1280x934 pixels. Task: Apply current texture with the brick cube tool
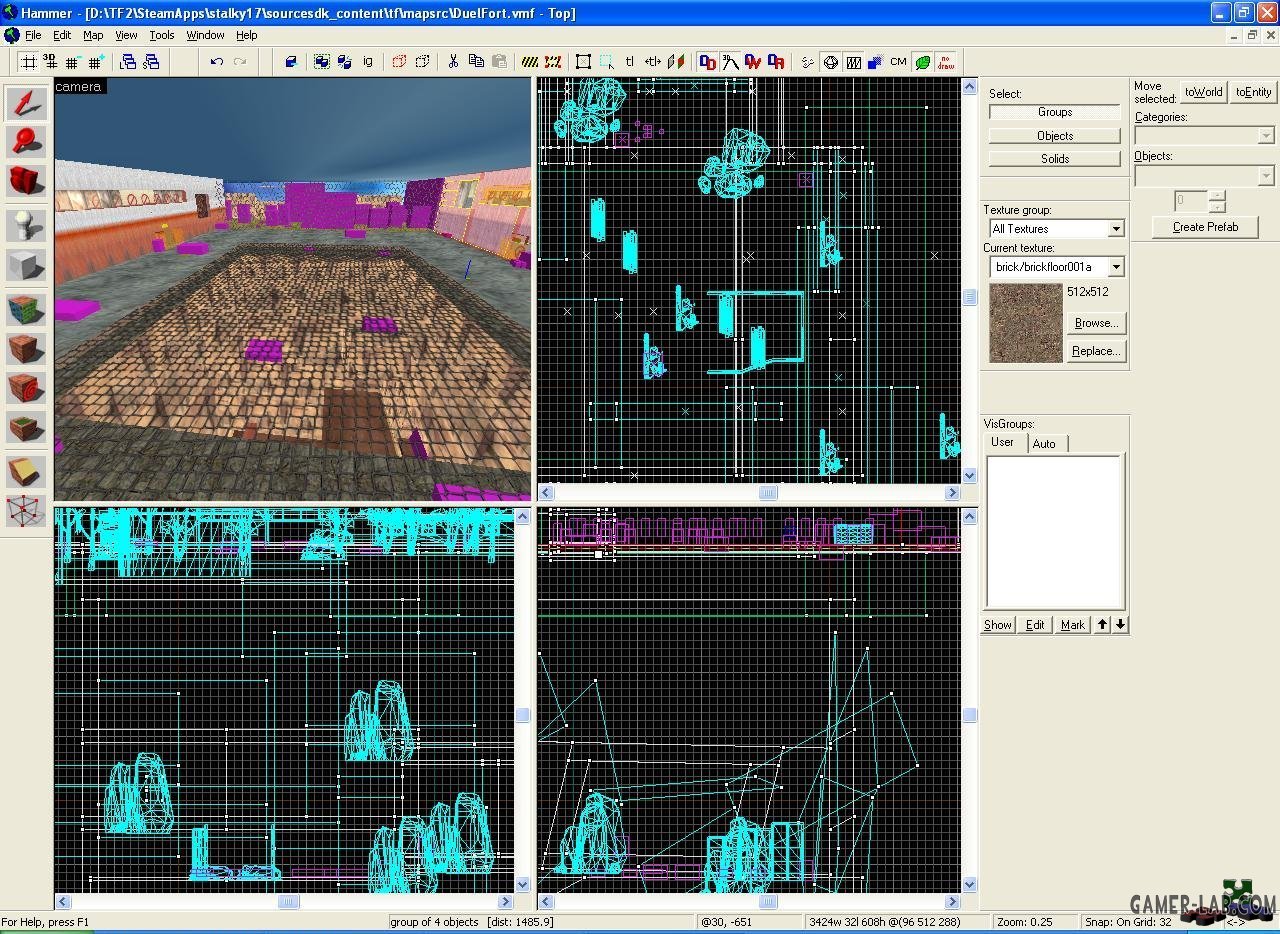point(26,349)
